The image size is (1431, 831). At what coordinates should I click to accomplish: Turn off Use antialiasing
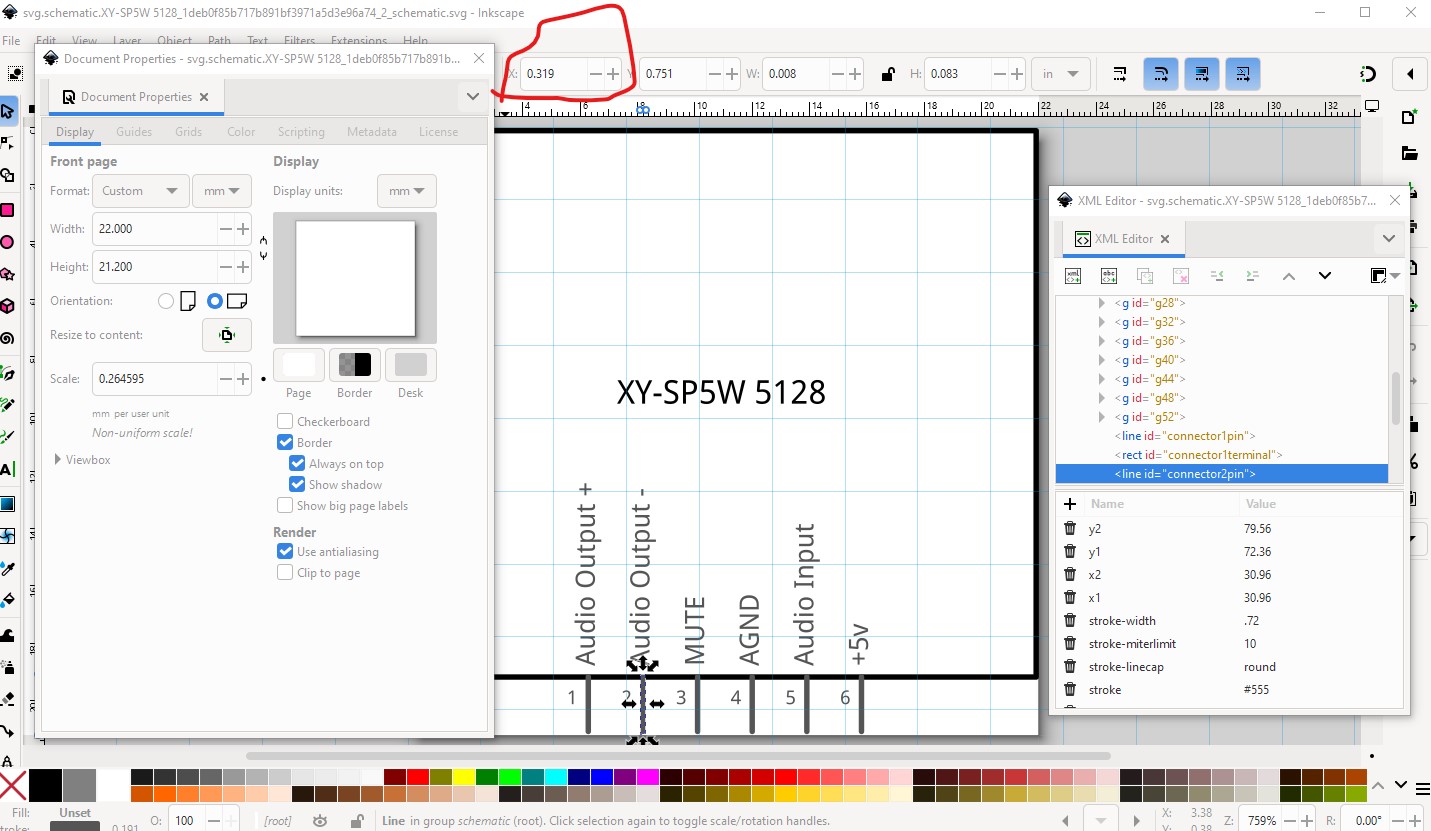point(285,552)
